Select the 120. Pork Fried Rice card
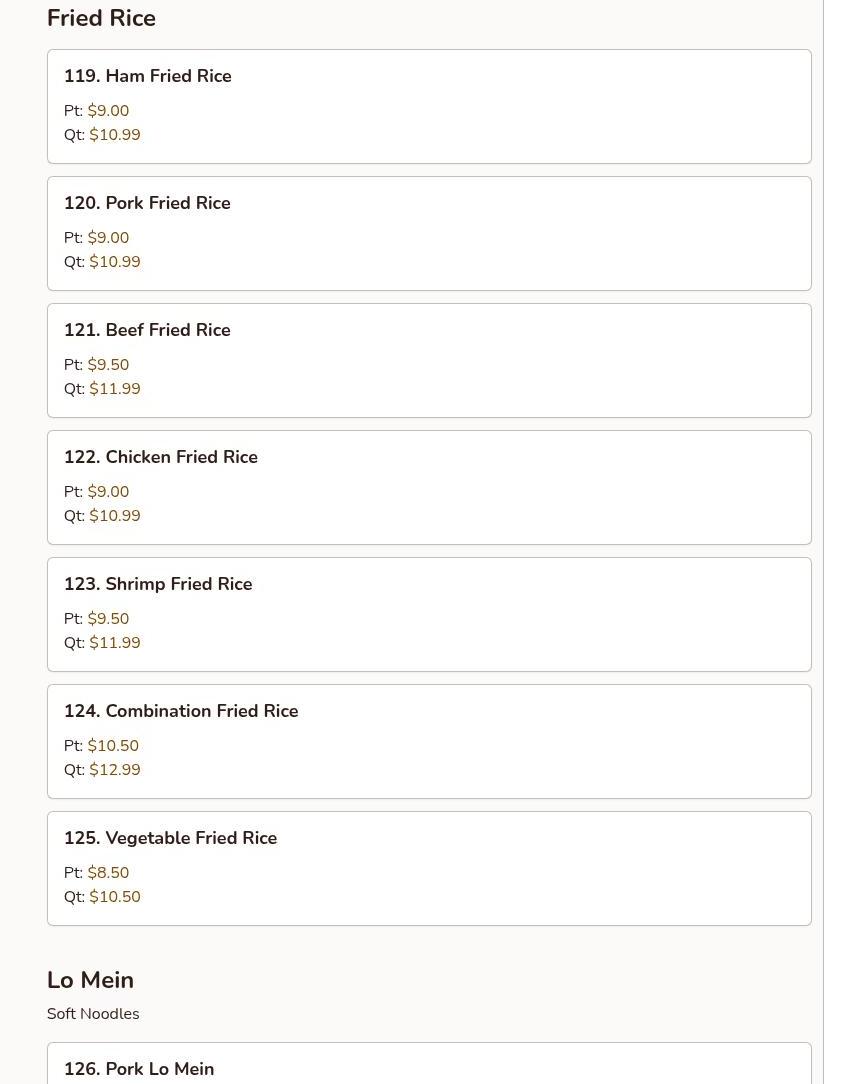The height and width of the screenshot is (1084, 844). pos(429,234)
